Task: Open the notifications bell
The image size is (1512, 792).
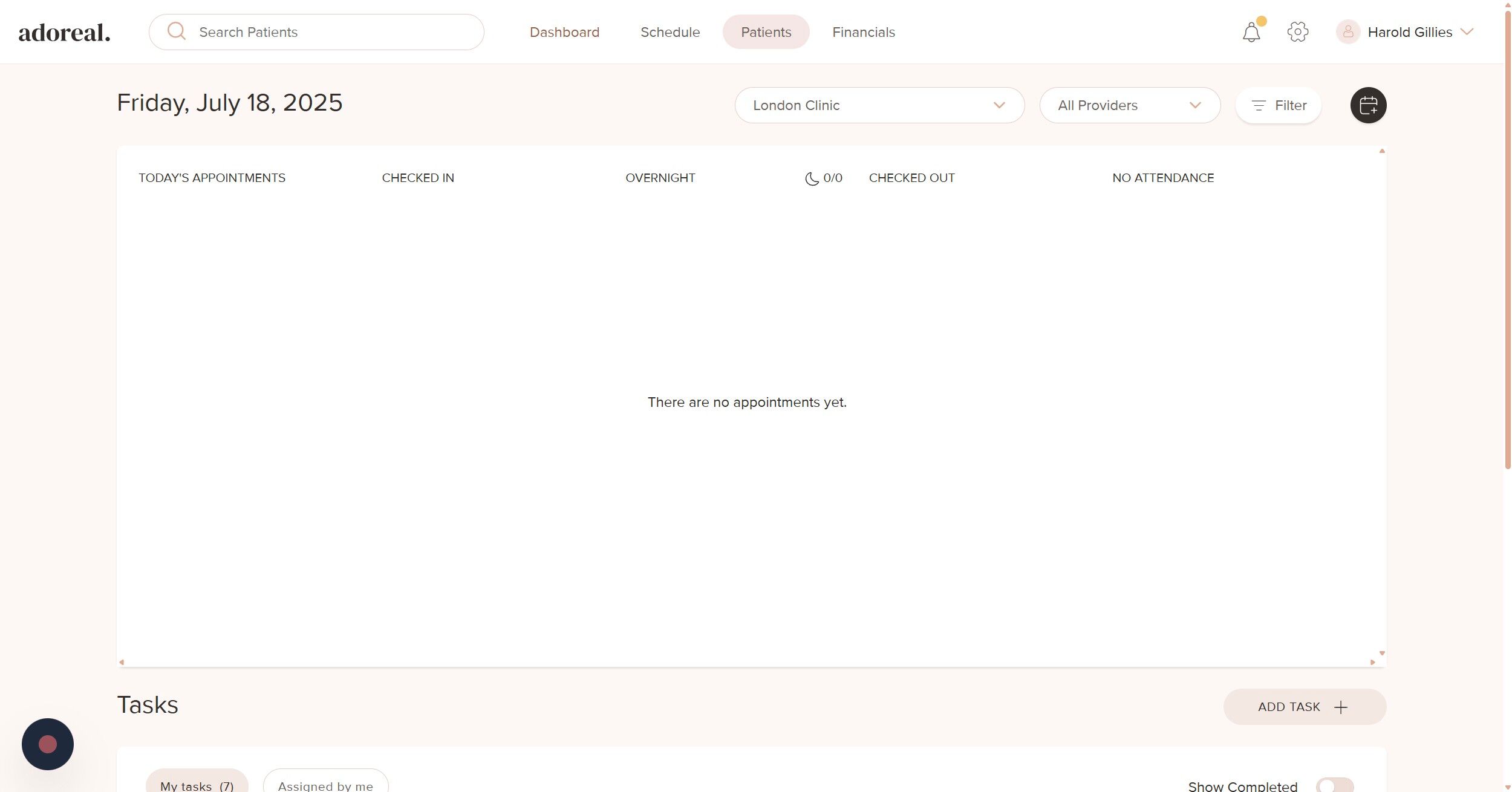Action: [1251, 32]
